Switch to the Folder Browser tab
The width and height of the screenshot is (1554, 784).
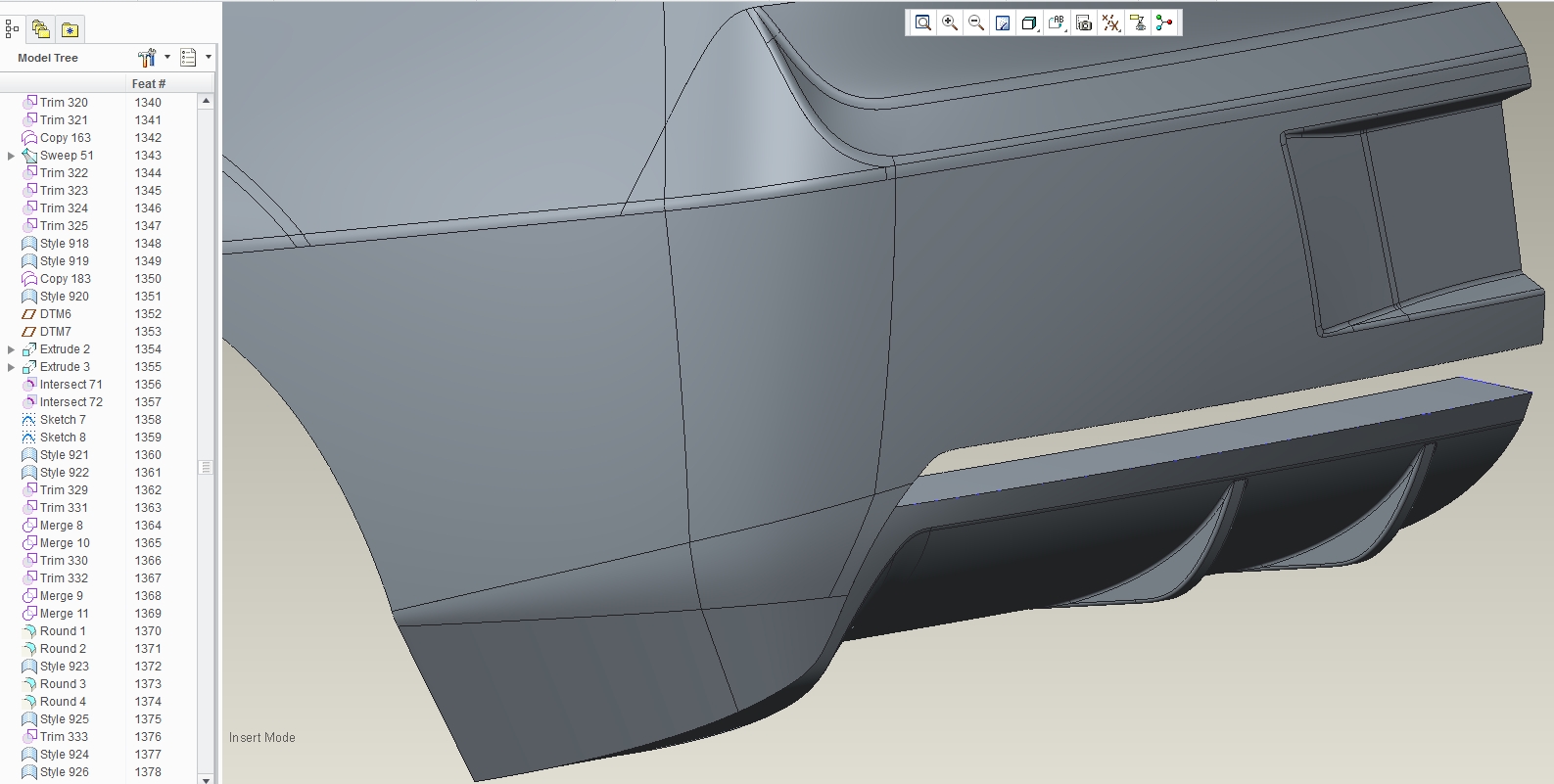pyautogui.click(x=40, y=29)
